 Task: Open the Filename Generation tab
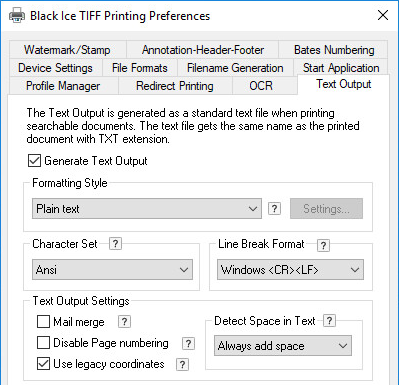(235, 68)
